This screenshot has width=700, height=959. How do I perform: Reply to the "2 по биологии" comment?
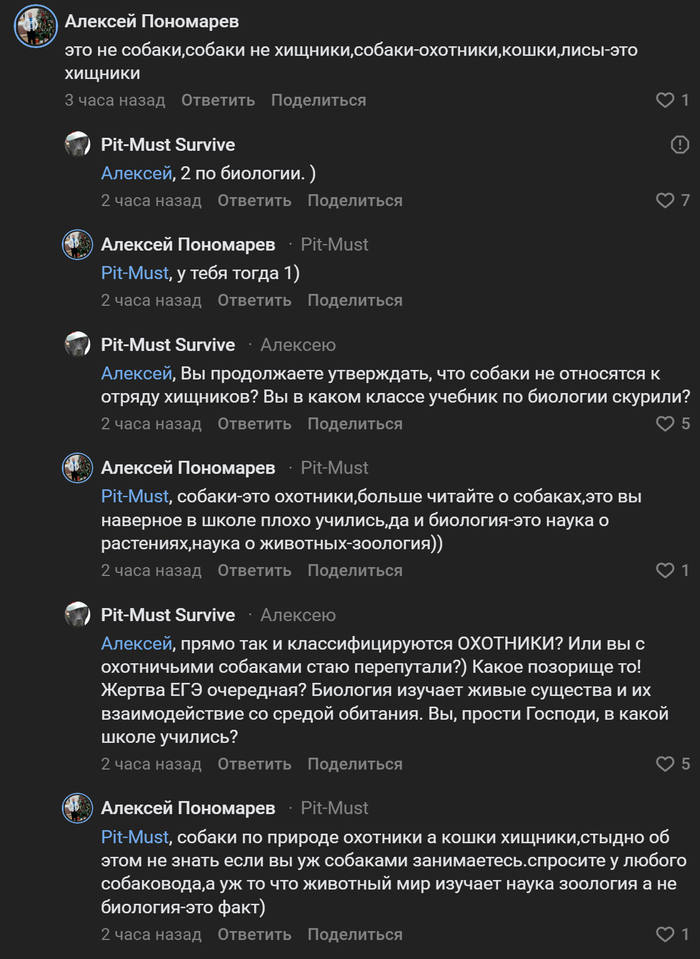point(254,200)
